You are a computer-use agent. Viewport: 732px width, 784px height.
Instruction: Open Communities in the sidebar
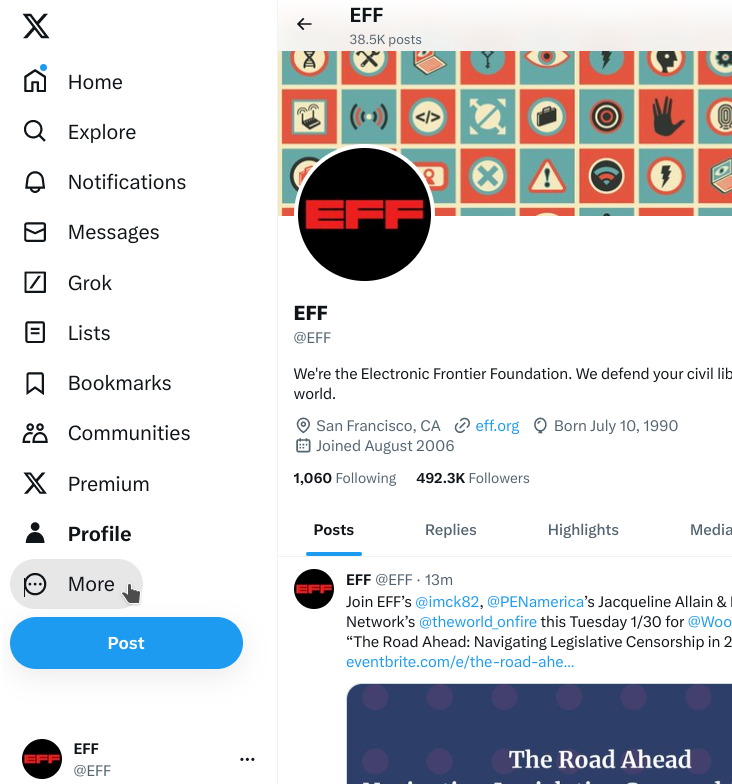pyautogui.click(x=106, y=433)
